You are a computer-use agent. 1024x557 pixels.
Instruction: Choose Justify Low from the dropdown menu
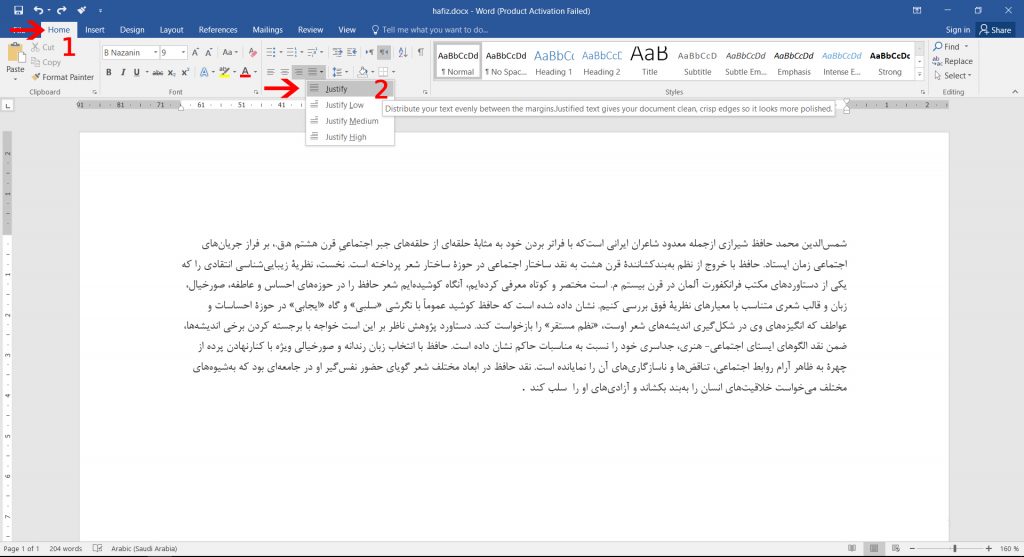pos(350,105)
